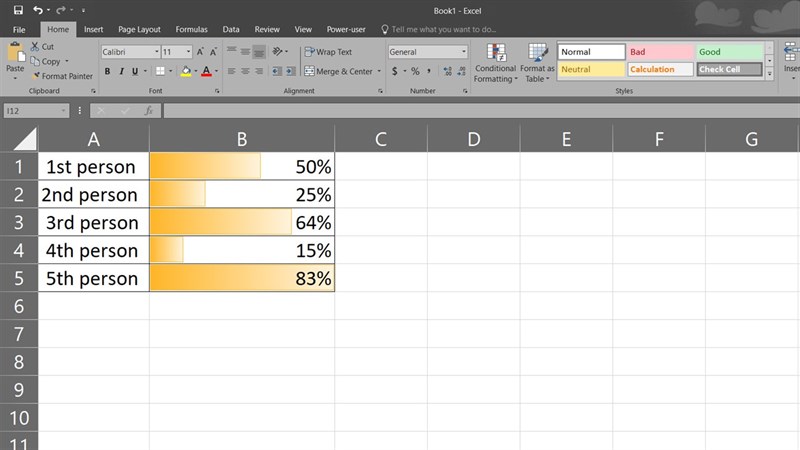Expand the Name Box dropdown showing I12
The image size is (800, 450).
[63, 111]
